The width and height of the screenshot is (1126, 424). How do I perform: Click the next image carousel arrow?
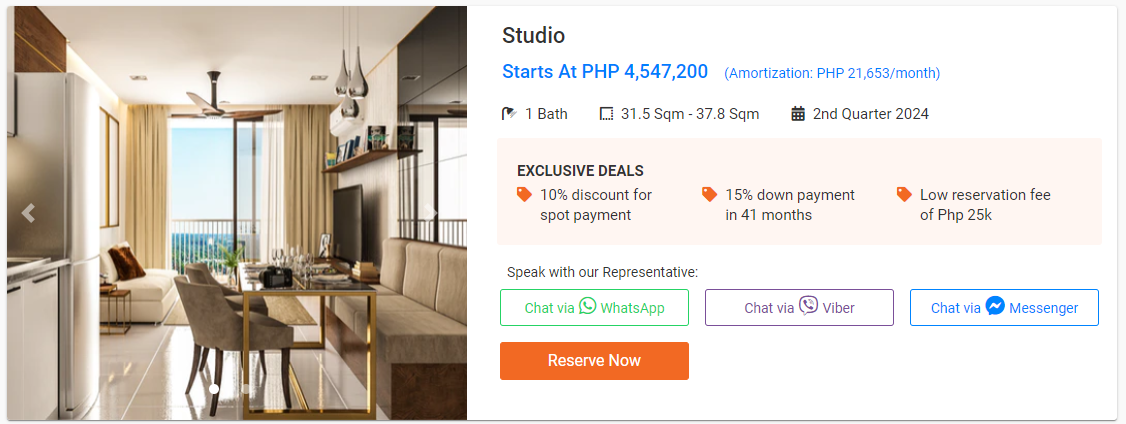(x=432, y=213)
